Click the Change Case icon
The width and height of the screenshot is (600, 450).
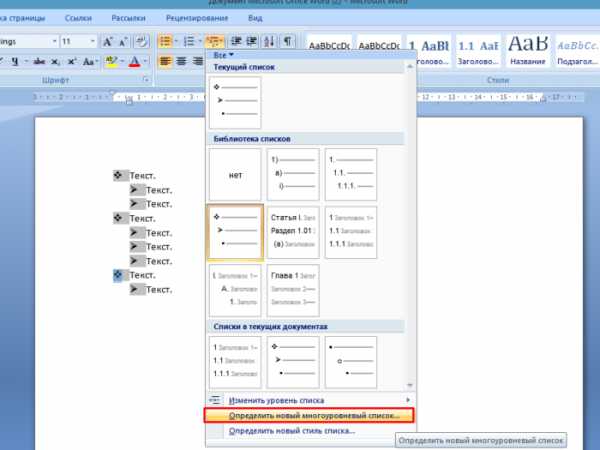coord(88,61)
